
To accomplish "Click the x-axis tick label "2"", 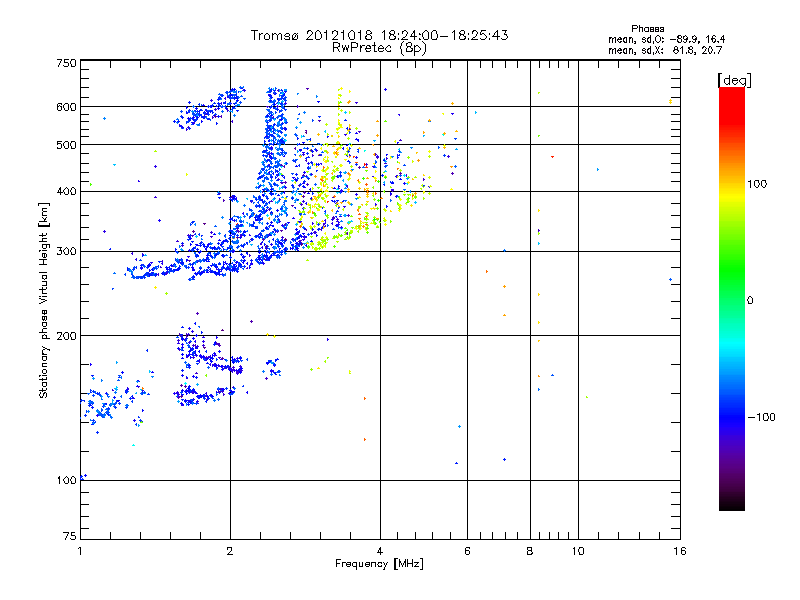I will point(230,551).
